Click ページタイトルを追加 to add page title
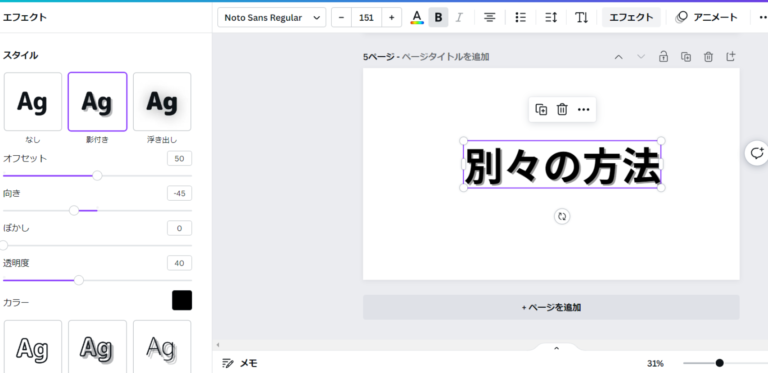Screen dimensions: 768x373 tap(445, 57)
